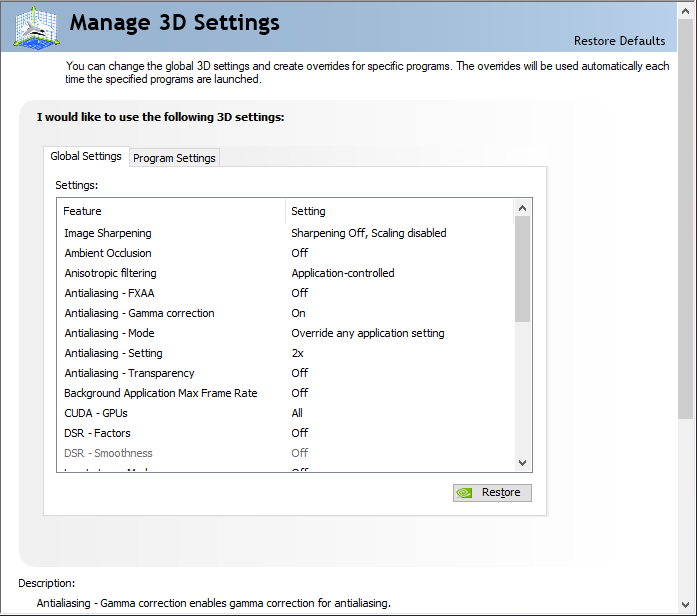Open the 'Override any application setting' value
The width and height of the screenshot is (697, 616).
coord(368,333)
